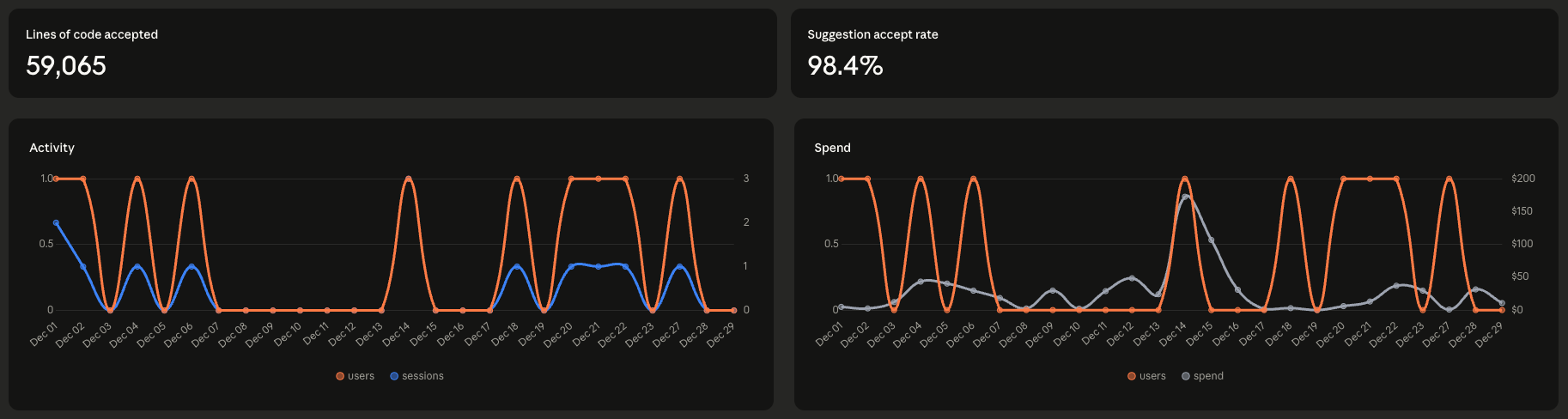The width and height of the screenshot is (1568, 419).
Task: Click Dec 29 axis label on Activity chart
Action: (x=721, y=335)
